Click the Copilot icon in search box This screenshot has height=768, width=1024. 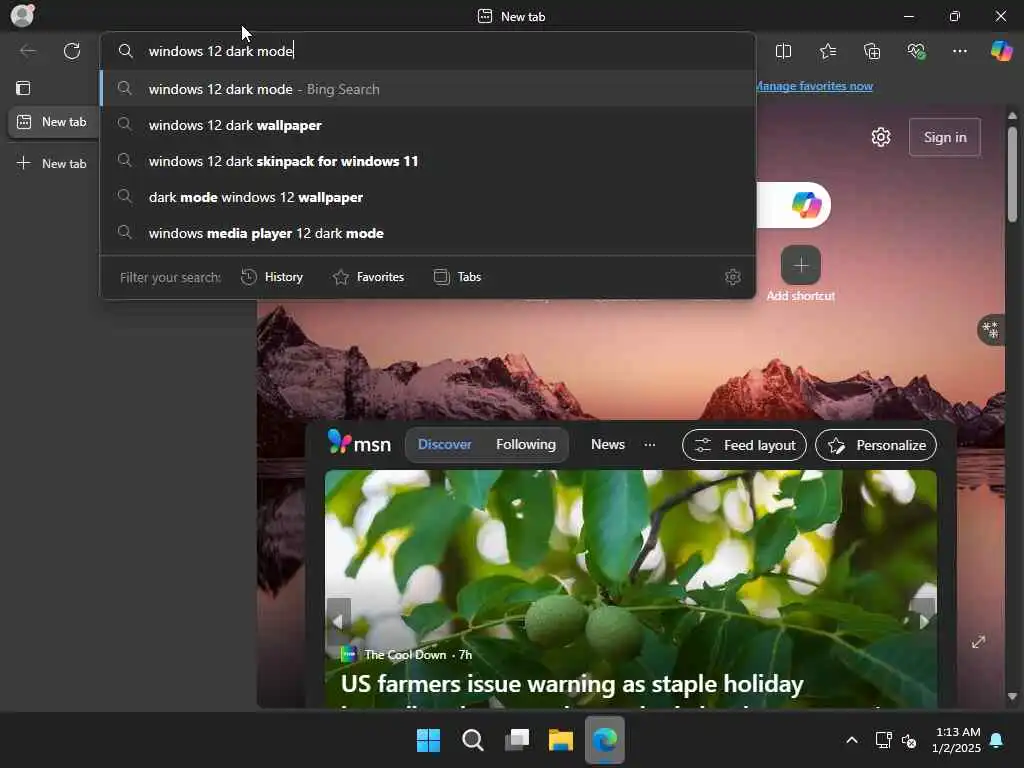click(x=806, y=205)
